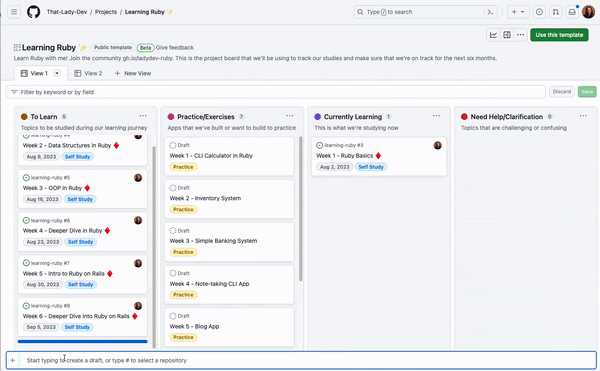Image resolution: width=600 pixels, height=371 pixels.
Task: Focus the Start typing to create a draft field
Action: coord(301,360)
